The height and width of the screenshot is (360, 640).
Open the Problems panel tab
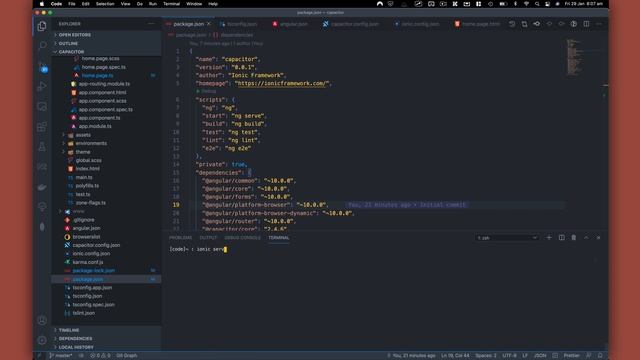coord(180,238)
